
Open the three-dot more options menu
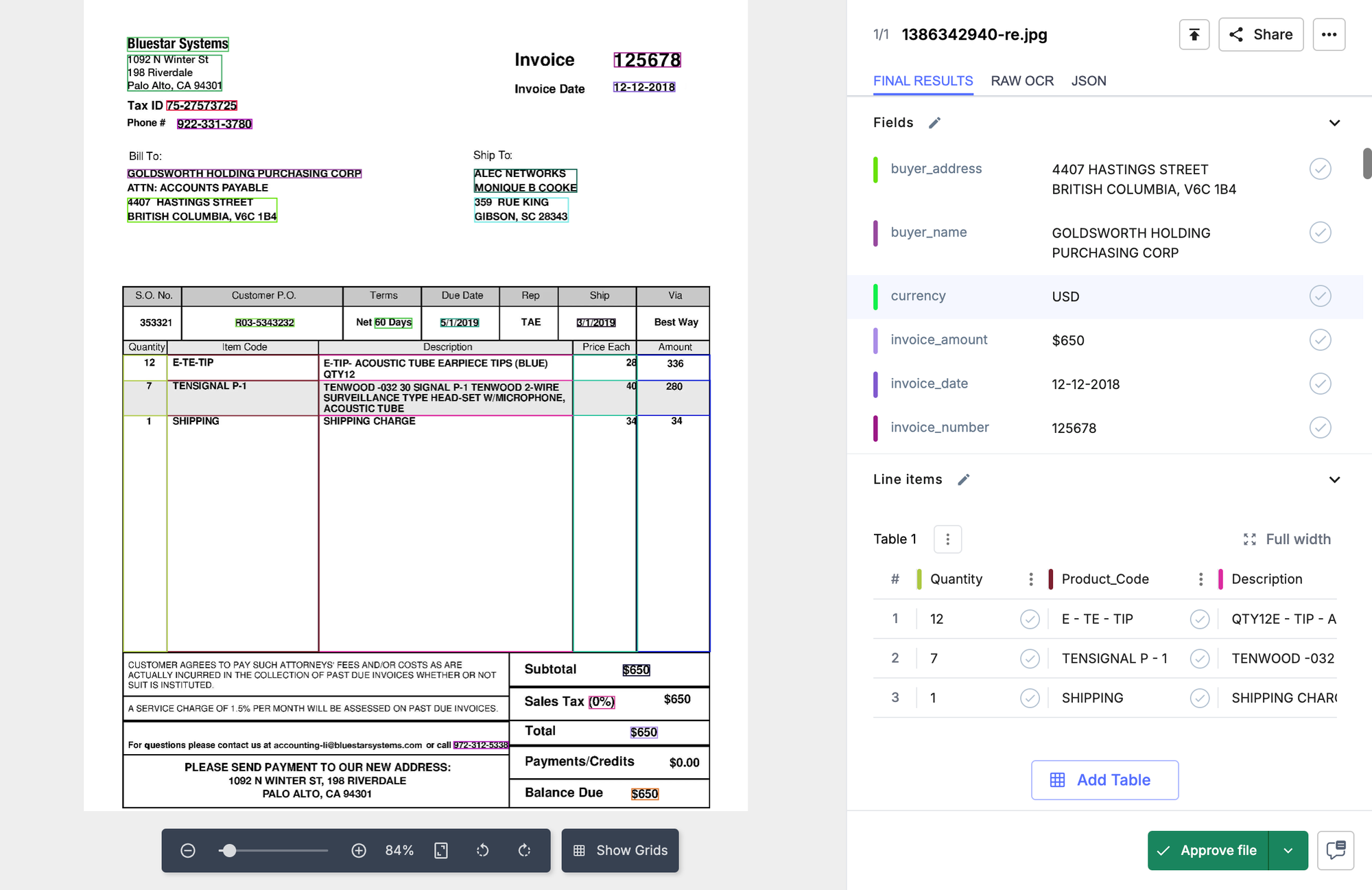click(x=1329, y=34)
